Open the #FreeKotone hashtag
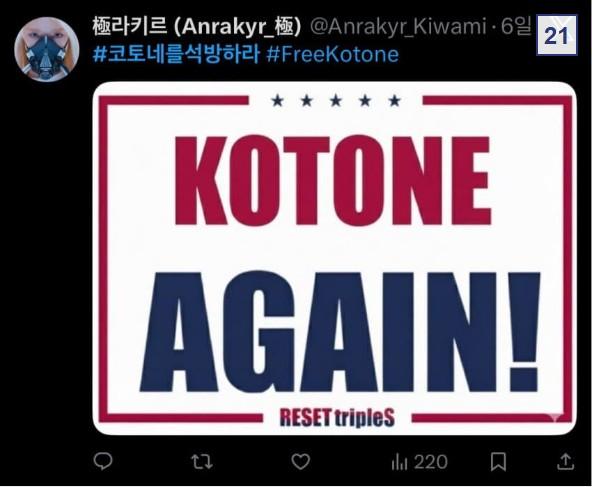Viewport: 592px width, 487px height. pyautogui.click(x=332, y=54)
